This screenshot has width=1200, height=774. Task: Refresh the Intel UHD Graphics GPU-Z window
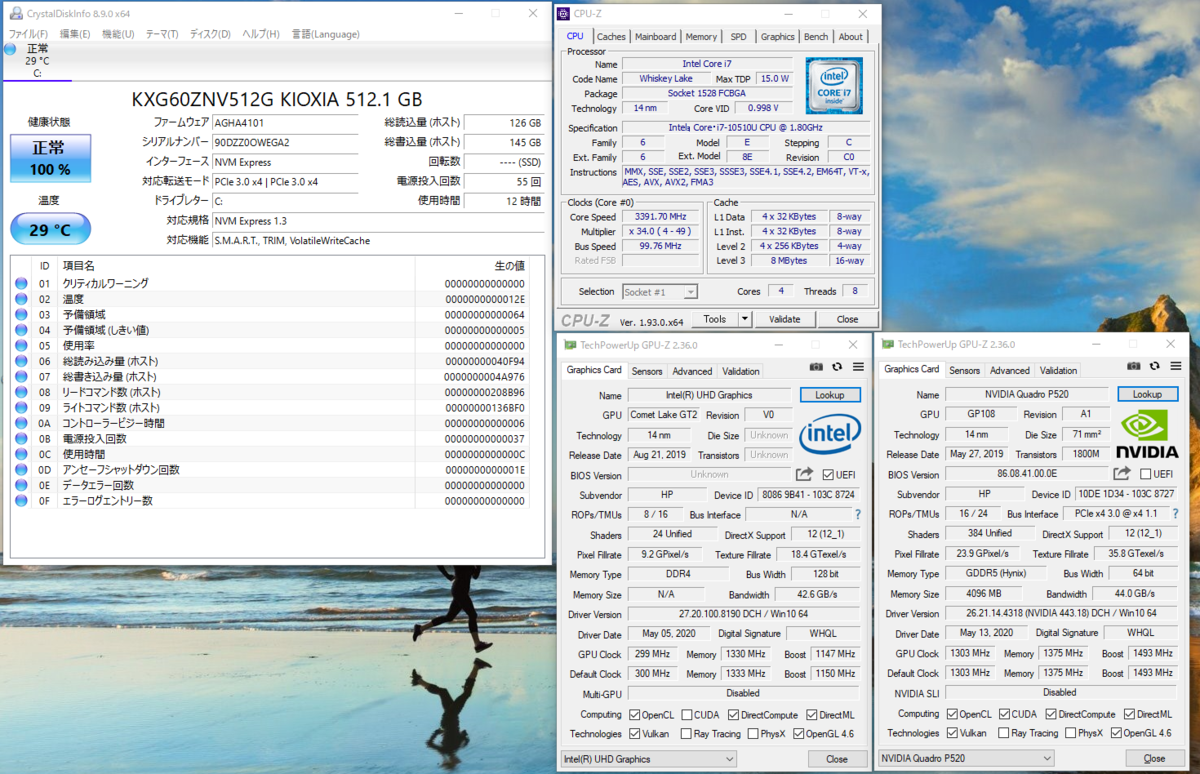click(837, 368)
